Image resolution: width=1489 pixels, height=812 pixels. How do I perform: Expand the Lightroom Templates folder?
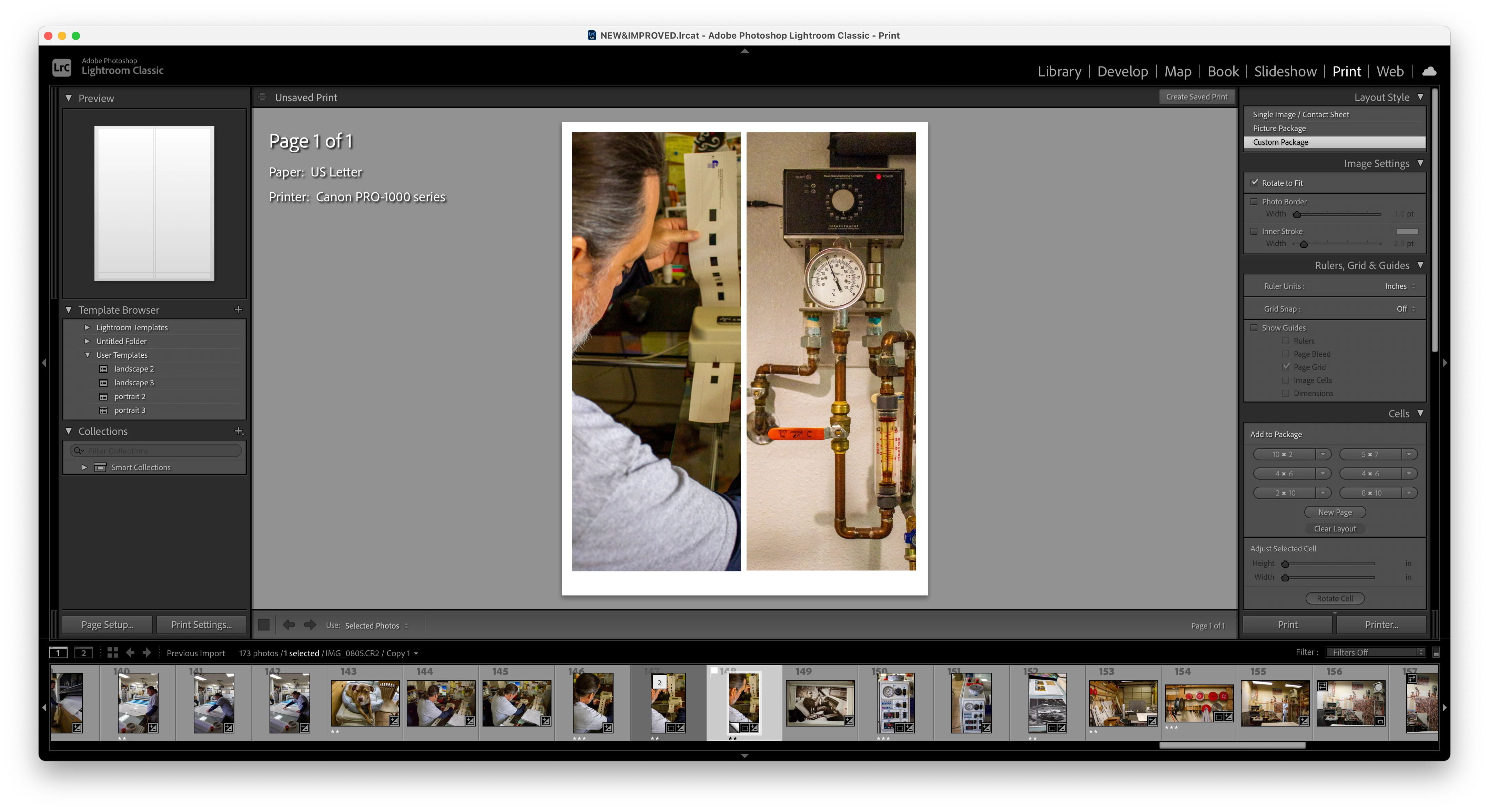coord(87,327)
